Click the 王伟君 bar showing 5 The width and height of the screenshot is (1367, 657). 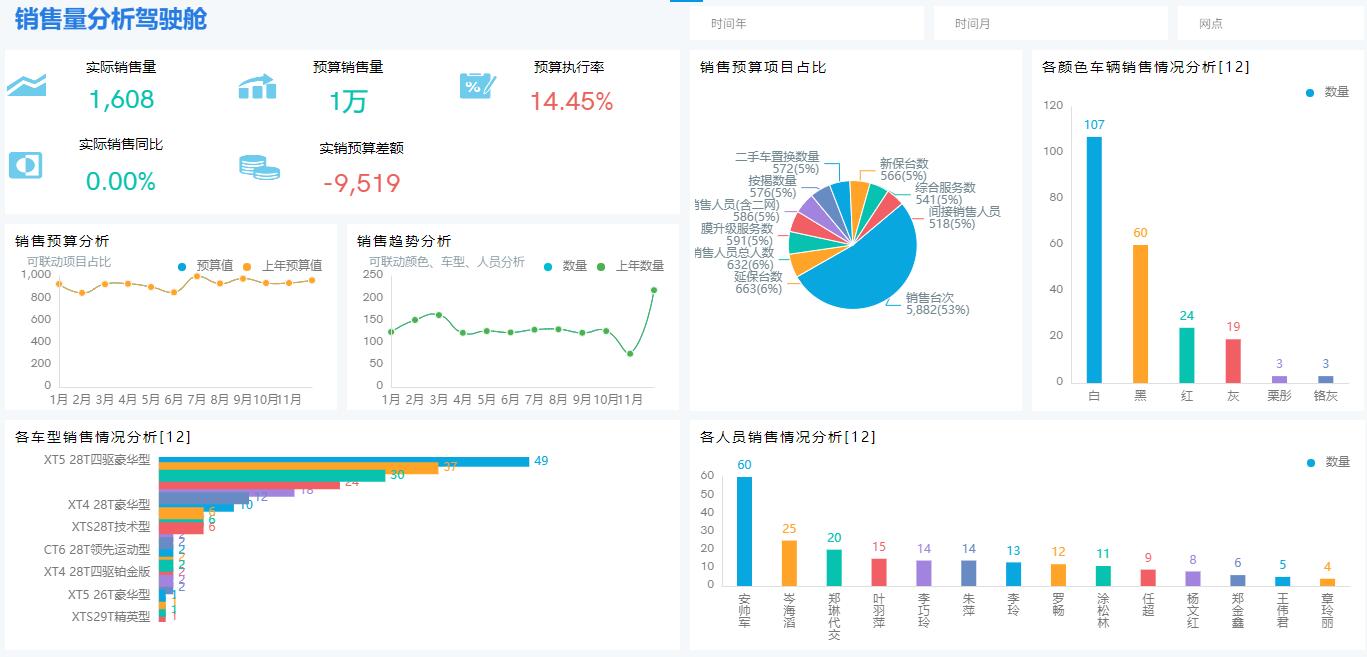click(x=1282, y=581)
